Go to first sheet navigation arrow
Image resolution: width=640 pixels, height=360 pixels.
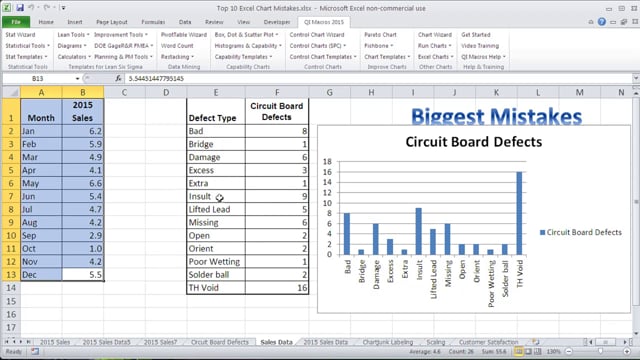[7, 342]
